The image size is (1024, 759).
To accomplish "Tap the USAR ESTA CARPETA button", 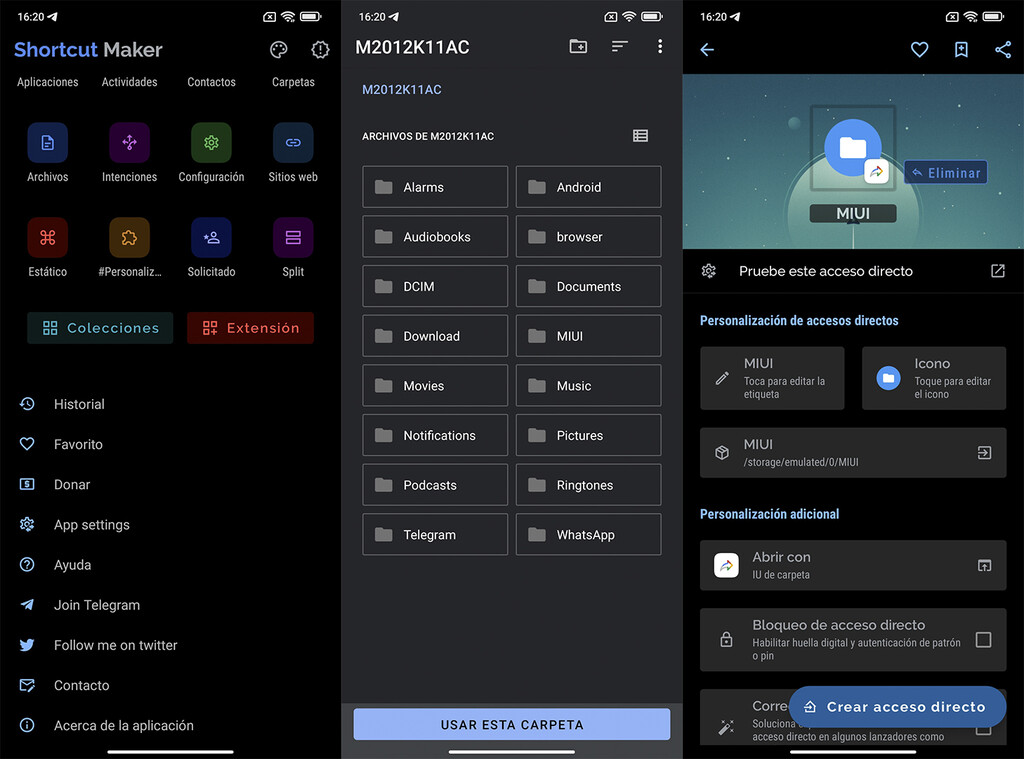I will click(511, 723).
